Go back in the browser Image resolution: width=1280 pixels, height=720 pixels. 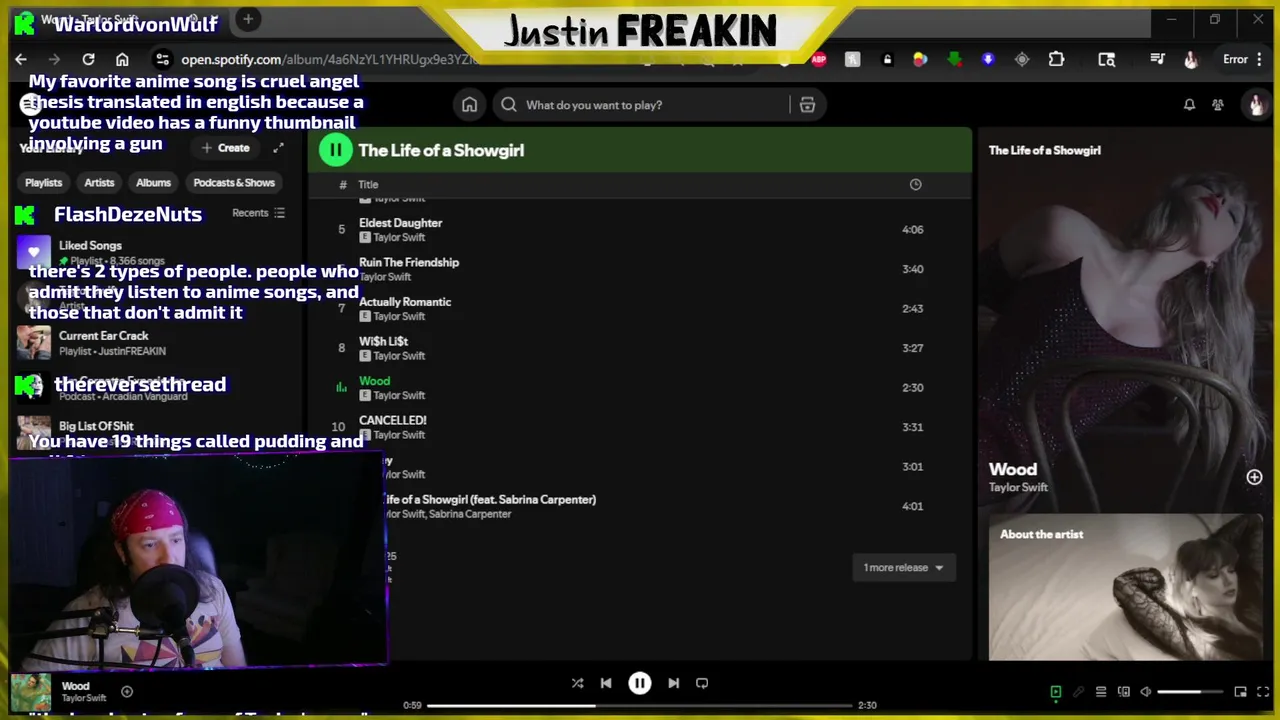[x=21, y=59]
